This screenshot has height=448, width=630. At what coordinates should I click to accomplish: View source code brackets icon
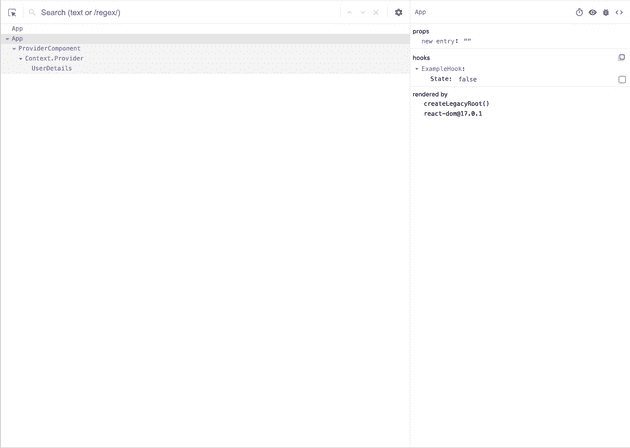click(619, 12)
